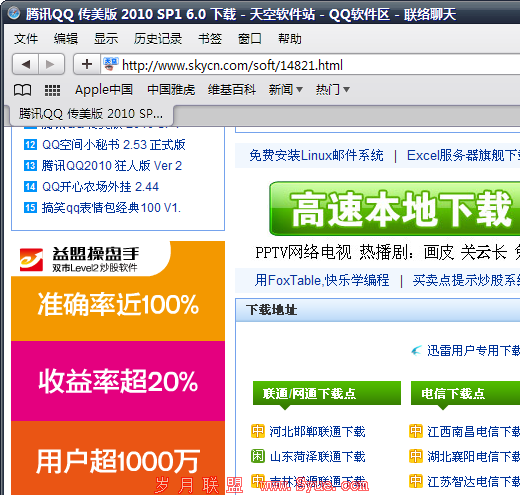Click Excel服务器旗舰 ad link

coord(463,155)
